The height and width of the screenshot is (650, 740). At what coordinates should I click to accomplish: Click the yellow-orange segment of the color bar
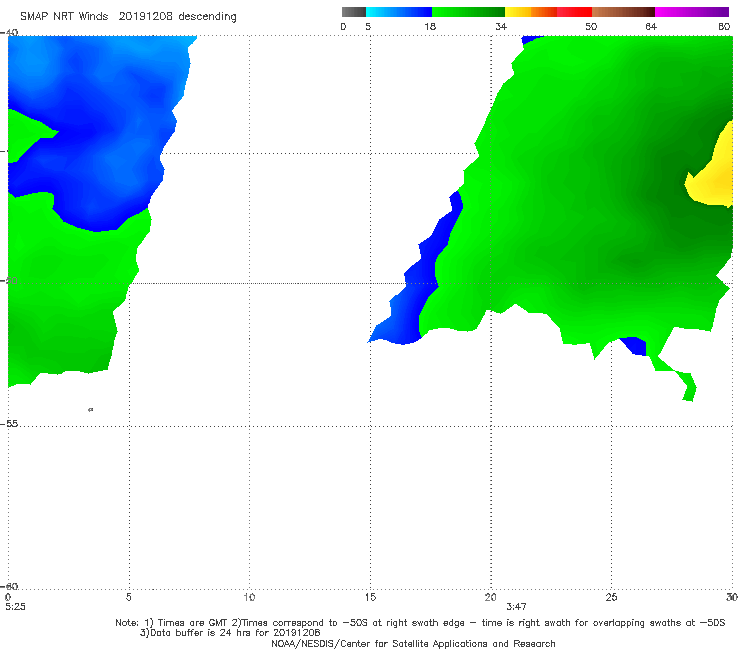[x=531, y=12]
